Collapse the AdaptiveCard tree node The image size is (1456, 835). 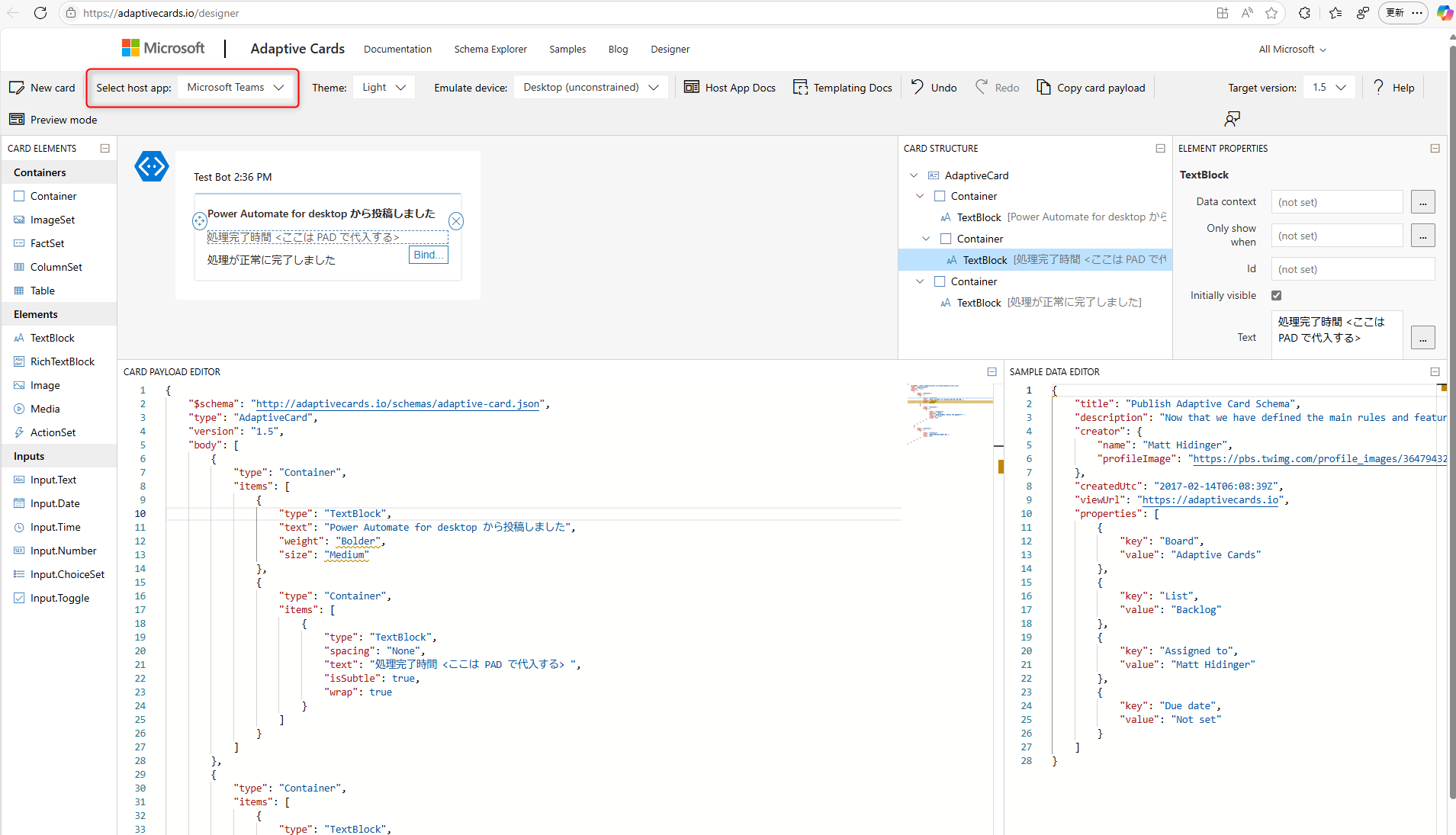coord(914,175)
